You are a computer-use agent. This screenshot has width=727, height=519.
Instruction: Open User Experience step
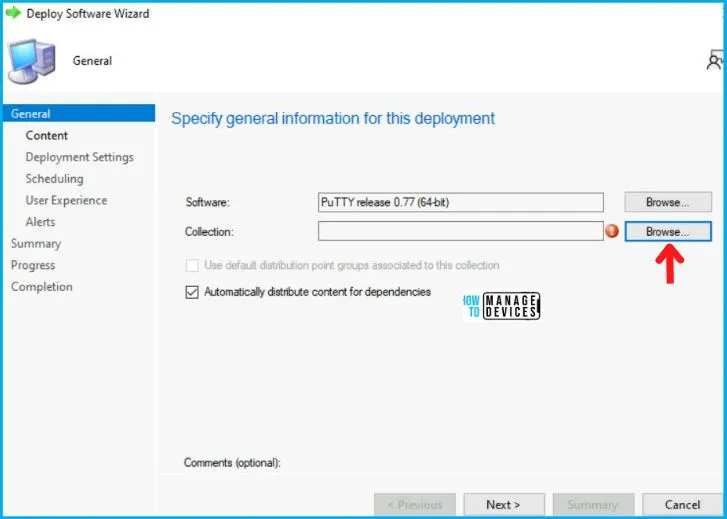tap(66, 200)
